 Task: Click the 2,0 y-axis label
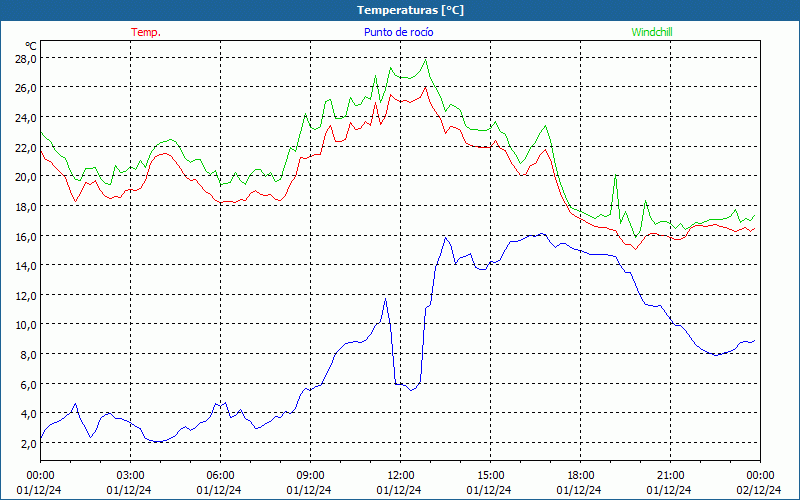click(x=27, y=443)
